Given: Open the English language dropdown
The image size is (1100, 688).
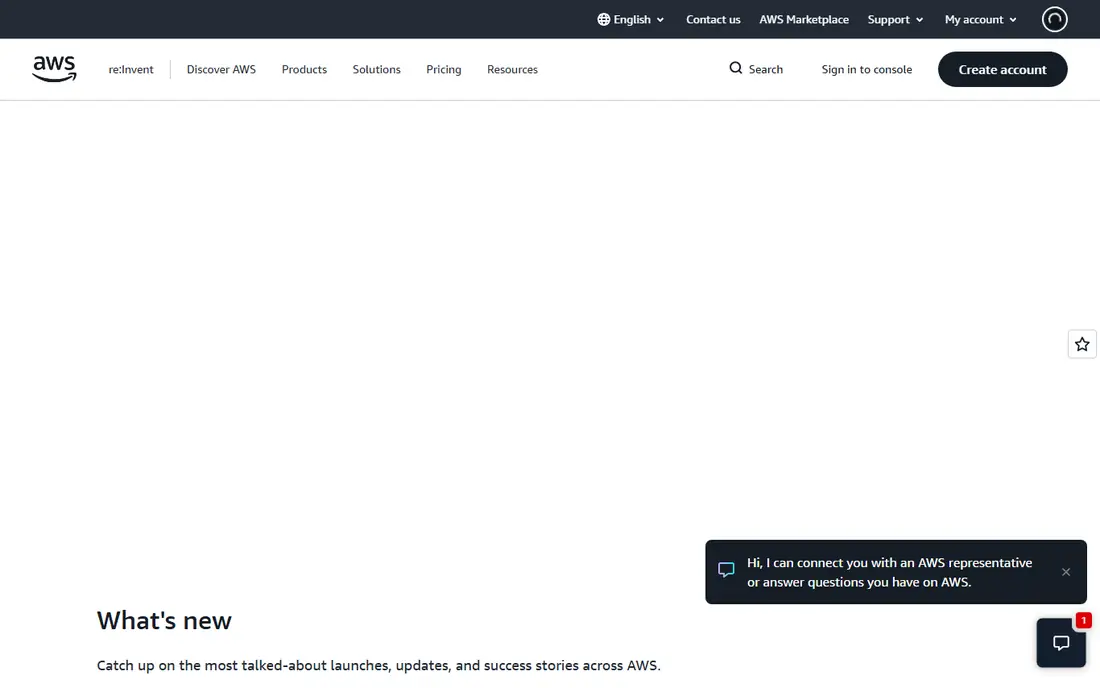Looking at the screenshot, I should click(x=631, y=20).
